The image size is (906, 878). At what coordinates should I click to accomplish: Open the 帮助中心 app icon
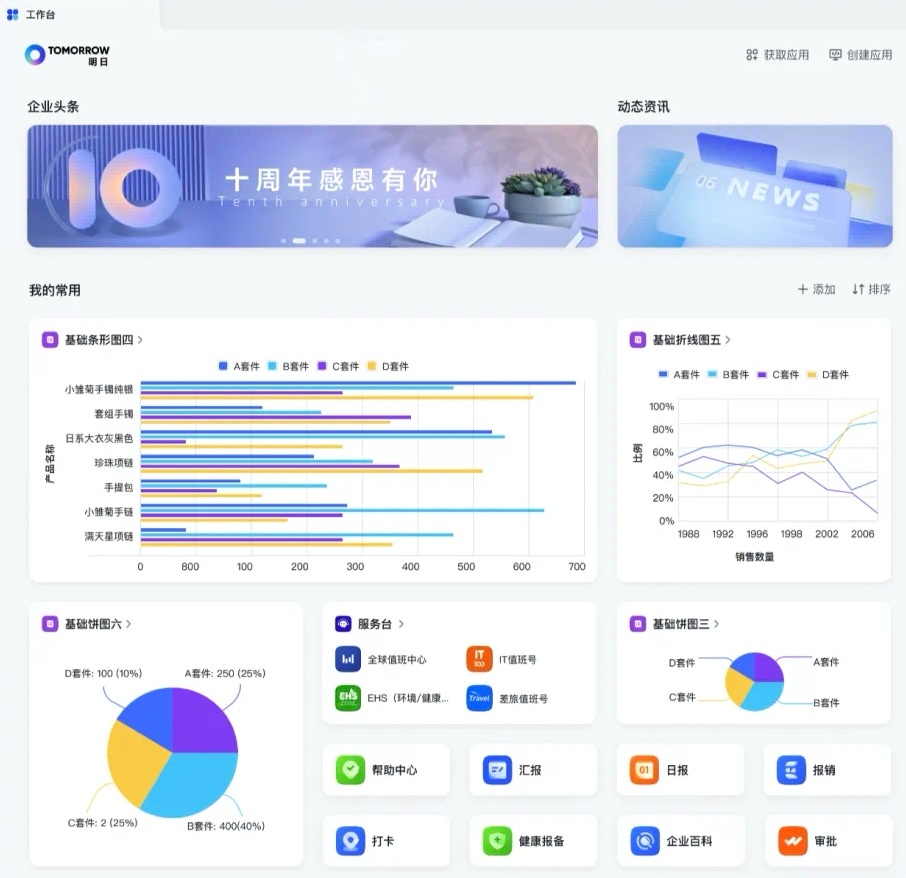(350, 770)
